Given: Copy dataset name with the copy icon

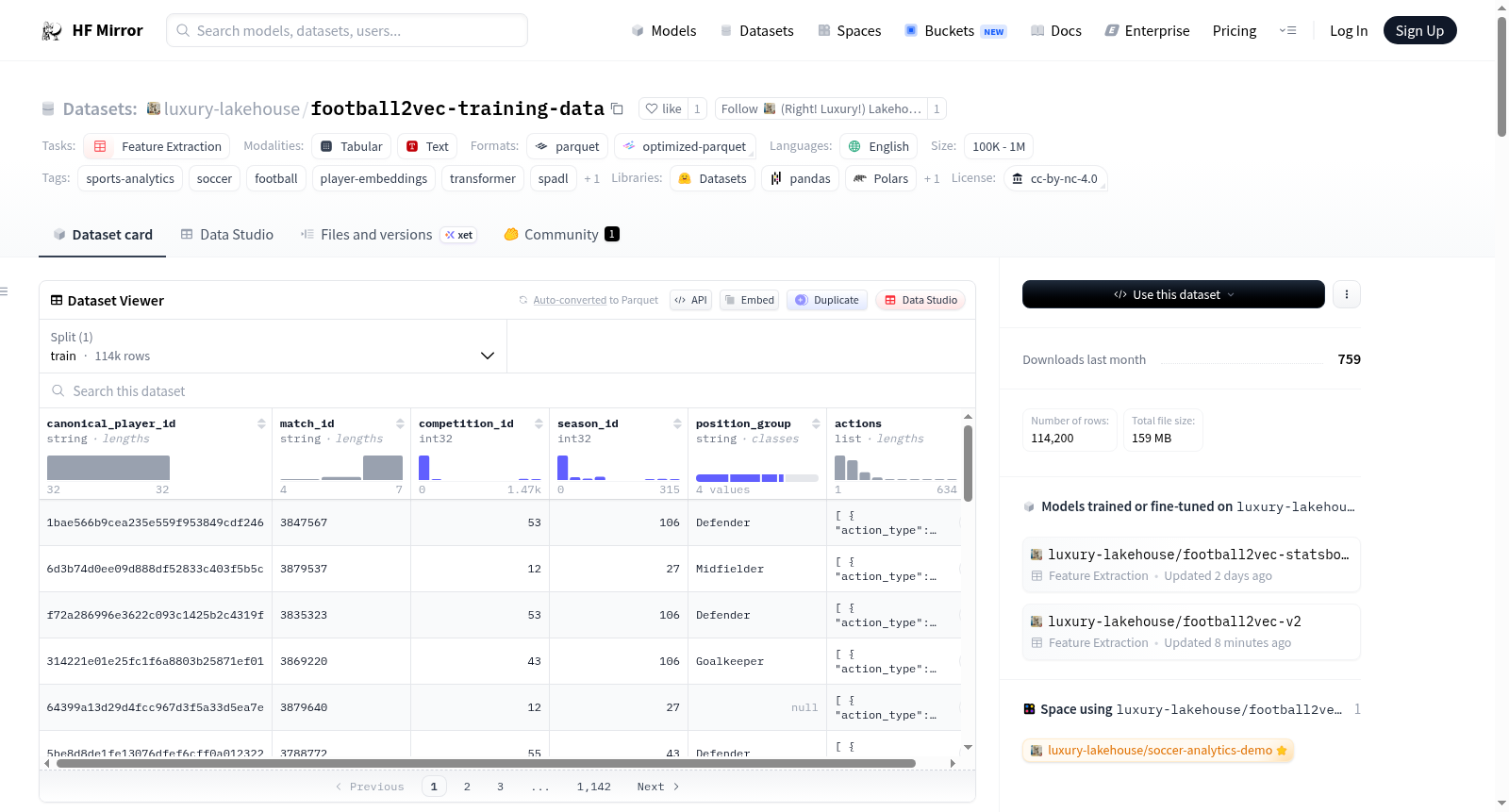Looking at the screenshot, I should [617, 108].
